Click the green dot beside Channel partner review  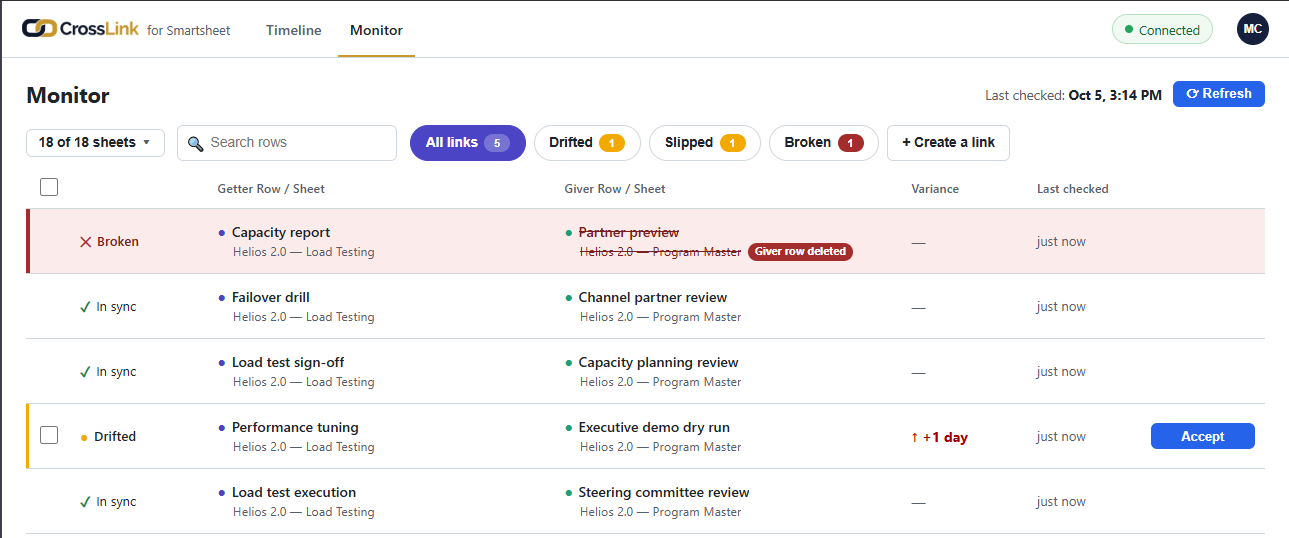click(x=569, y=297)
